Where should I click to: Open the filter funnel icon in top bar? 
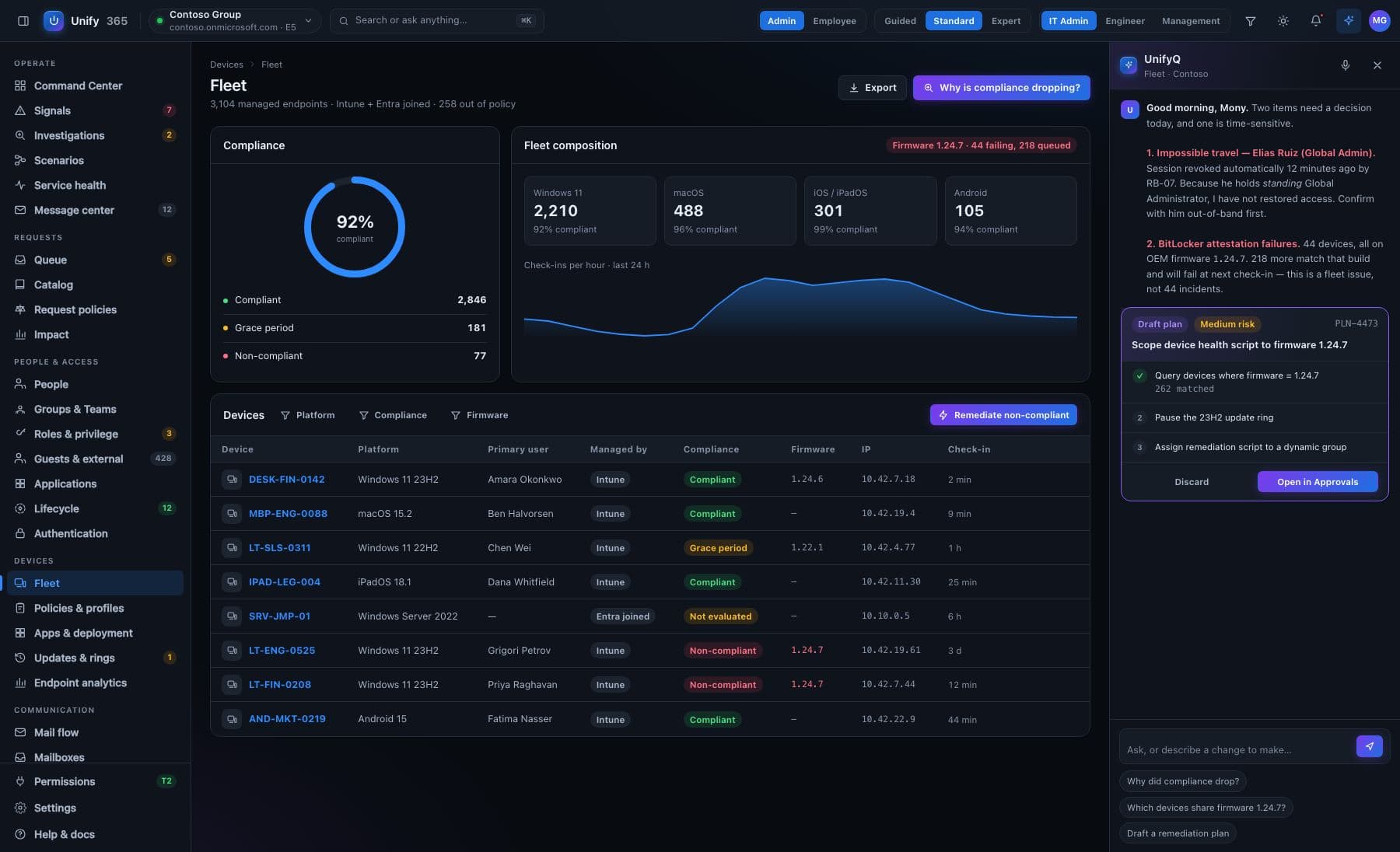click(1251, 21)
